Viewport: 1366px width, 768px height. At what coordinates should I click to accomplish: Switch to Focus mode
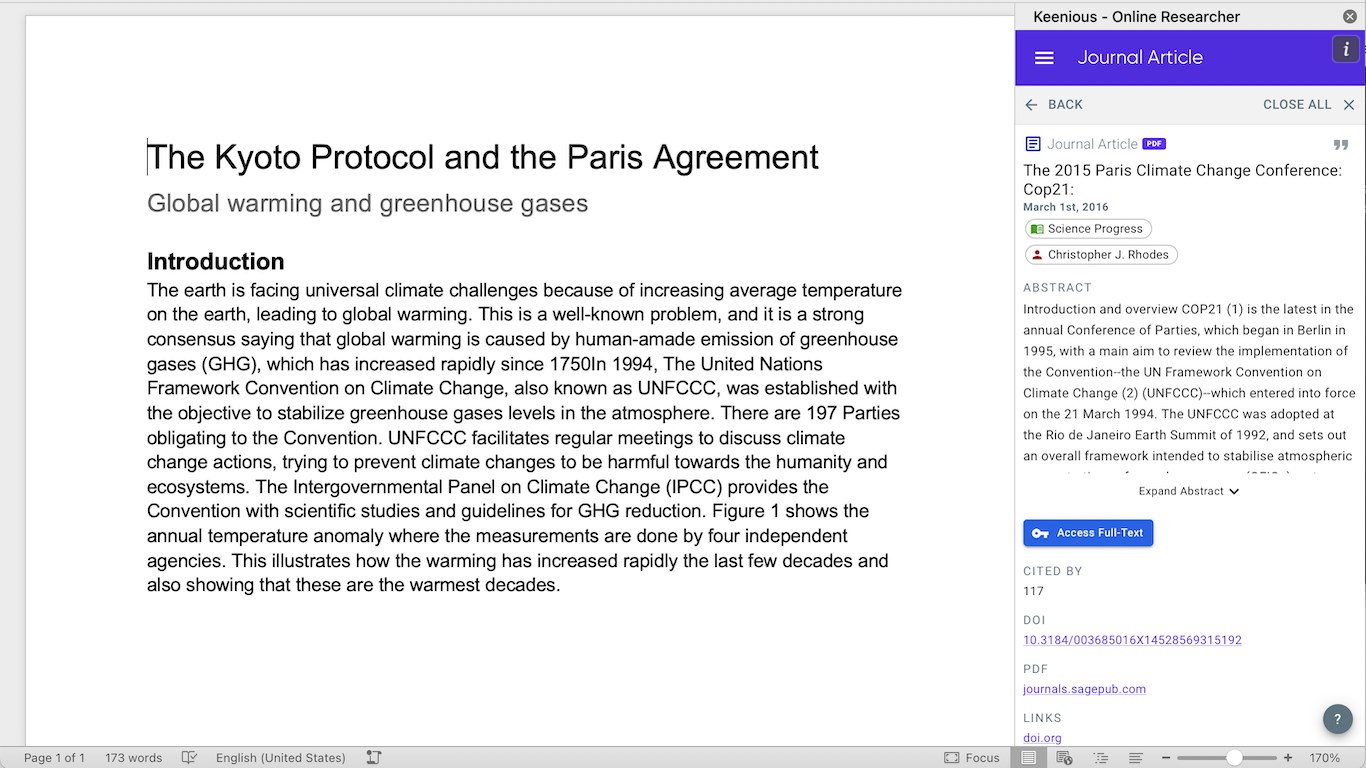coord(972,758)
